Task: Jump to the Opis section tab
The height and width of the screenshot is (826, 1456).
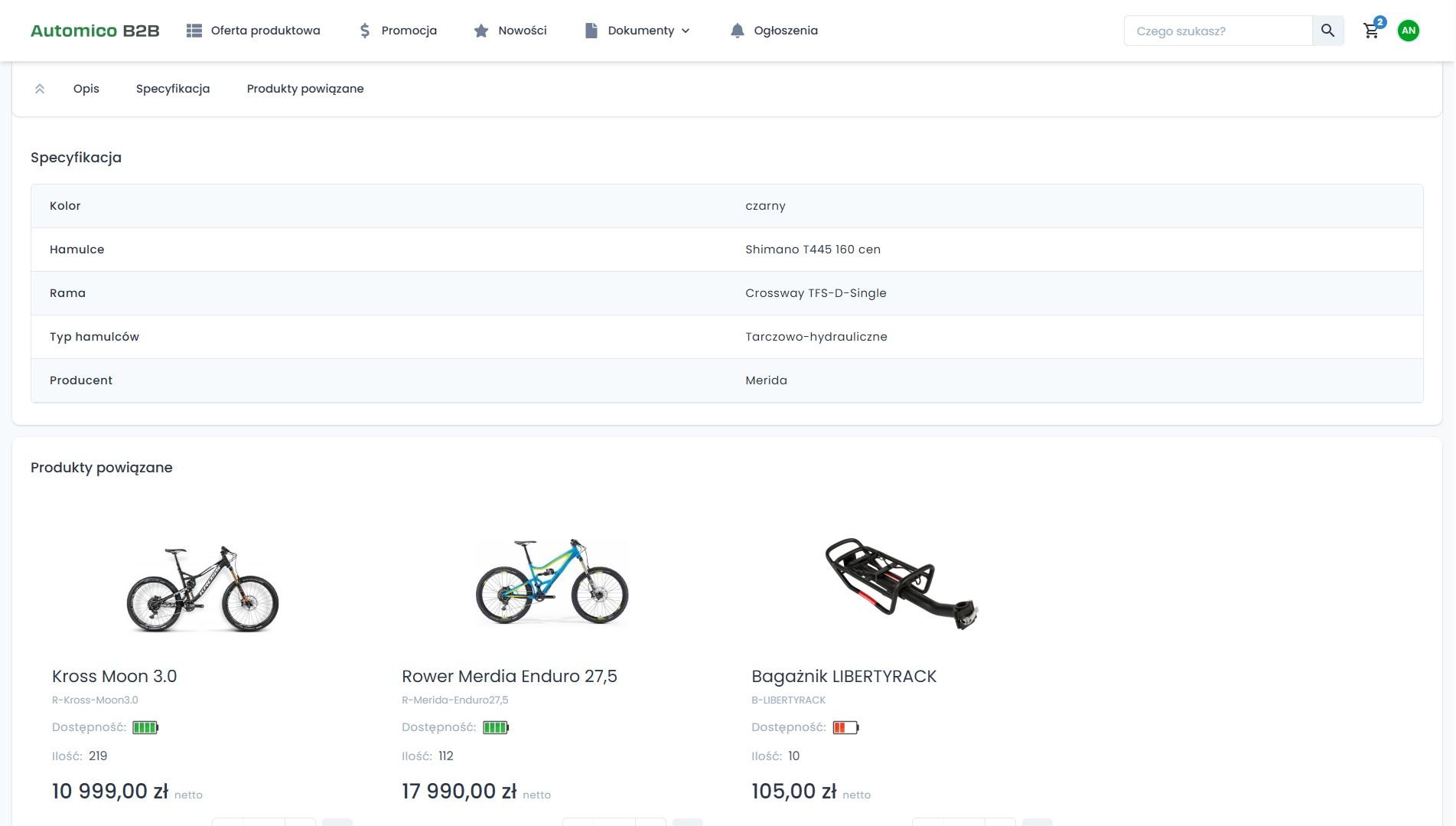Action: click(x=86, y=89)
